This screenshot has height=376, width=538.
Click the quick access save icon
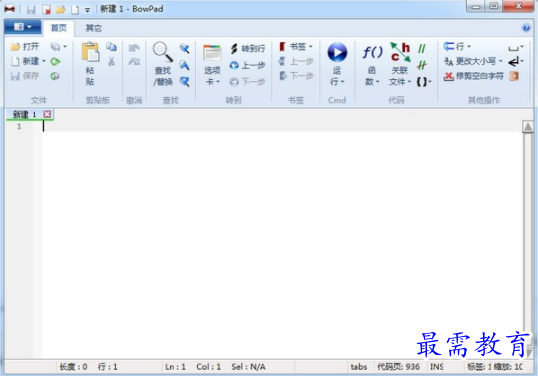[31, 9]
